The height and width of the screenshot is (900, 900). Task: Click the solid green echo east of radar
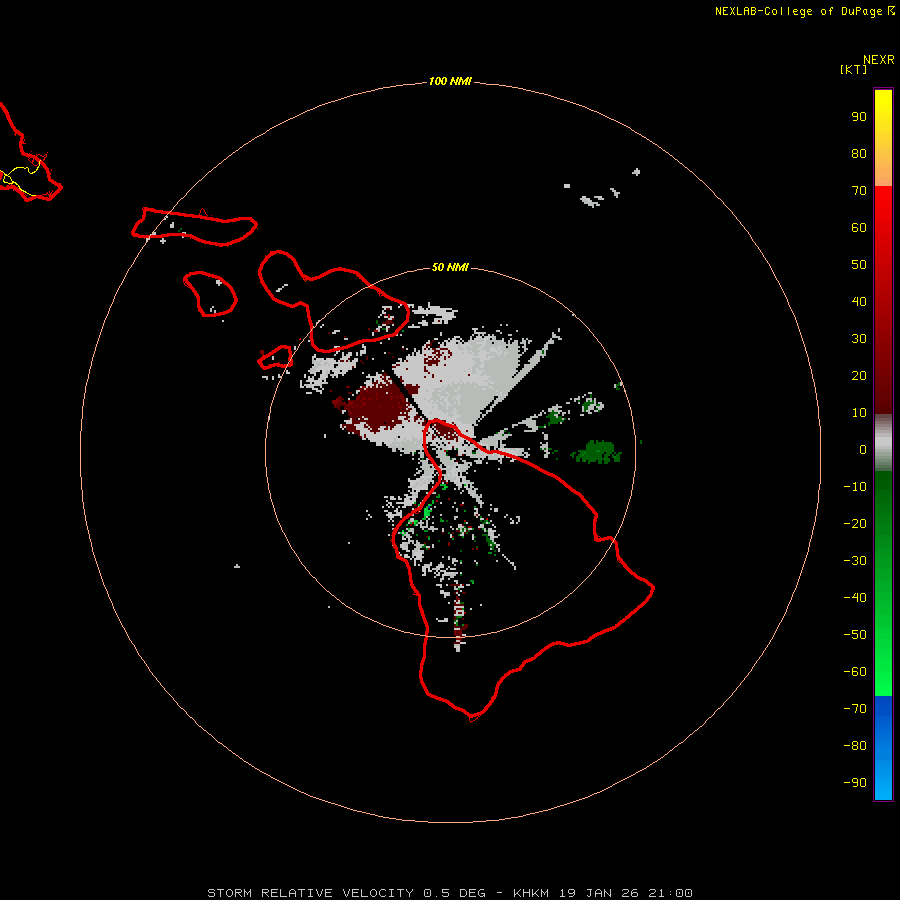597,452
